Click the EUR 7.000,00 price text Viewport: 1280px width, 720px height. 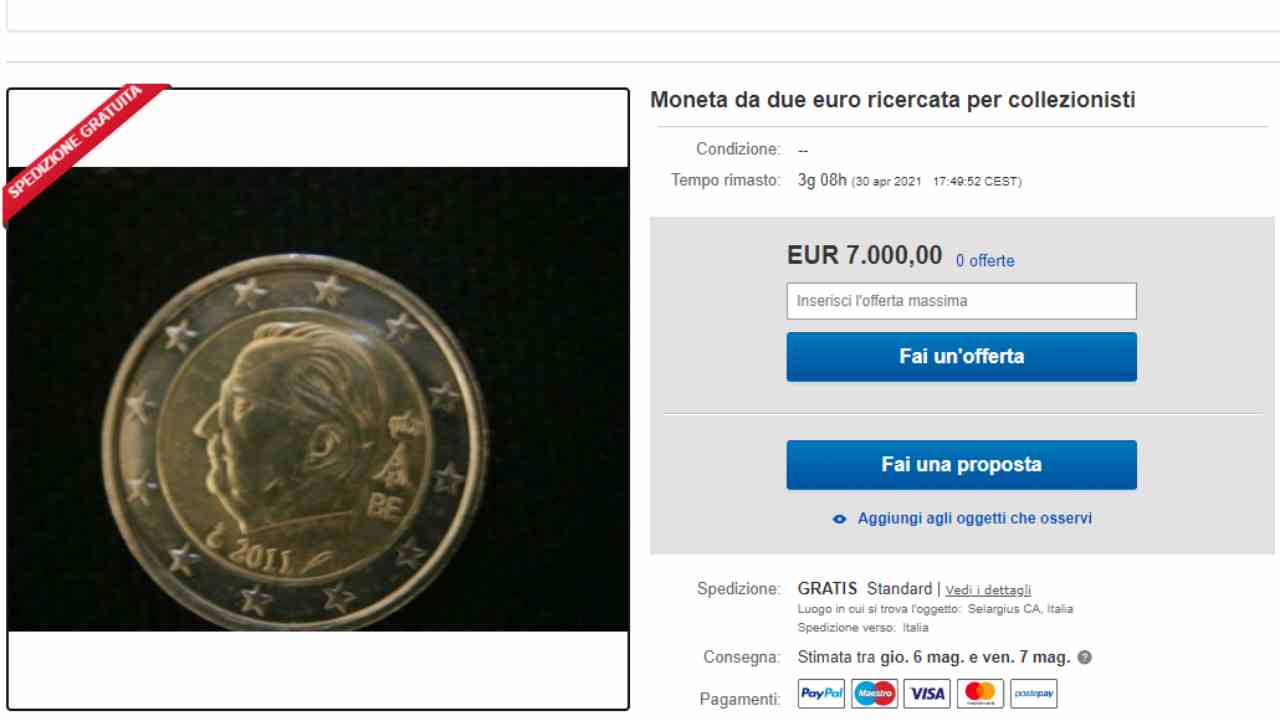pos(865,256)
